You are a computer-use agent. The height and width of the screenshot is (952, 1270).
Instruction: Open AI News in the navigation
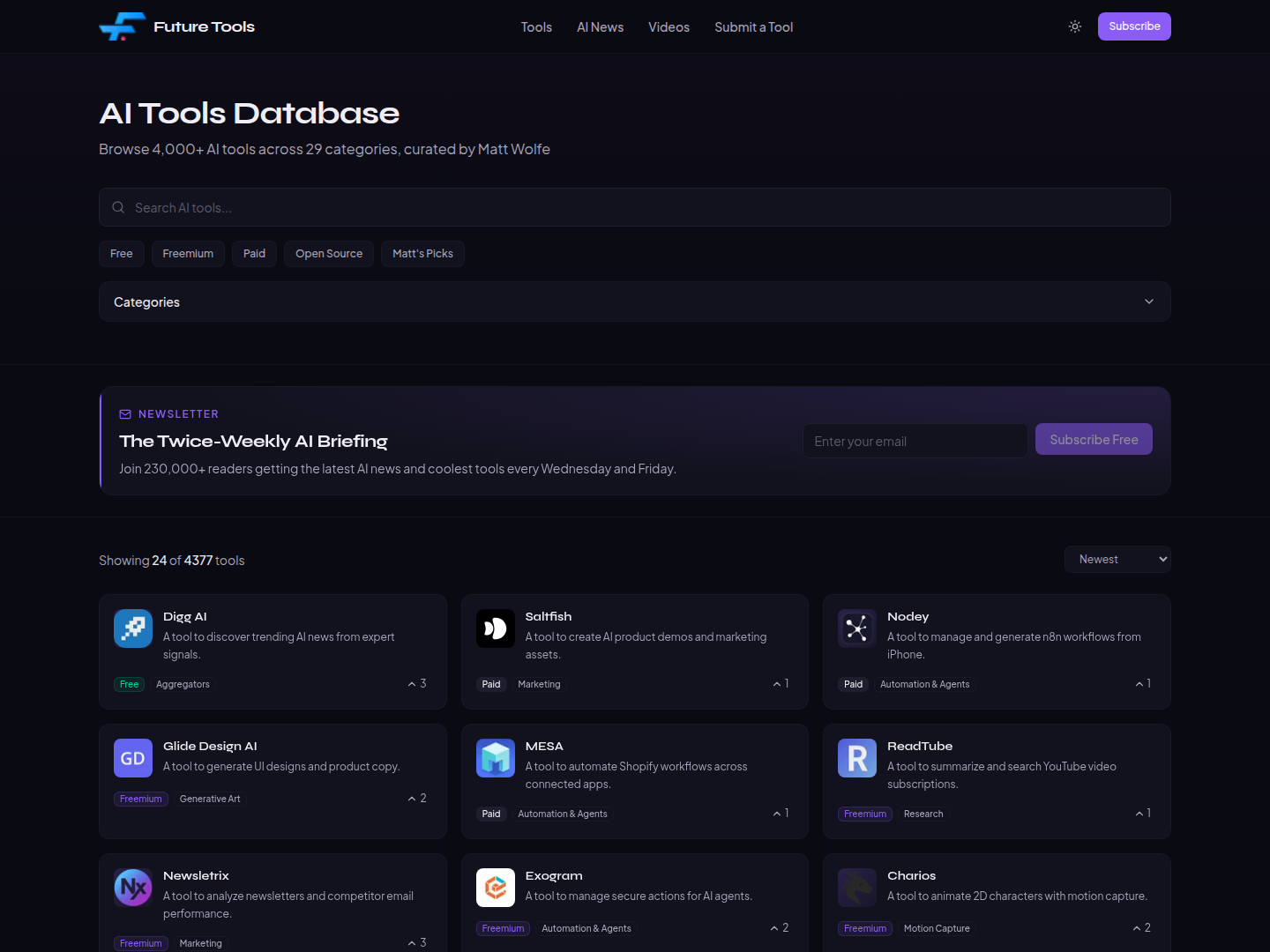pos(600,27)
